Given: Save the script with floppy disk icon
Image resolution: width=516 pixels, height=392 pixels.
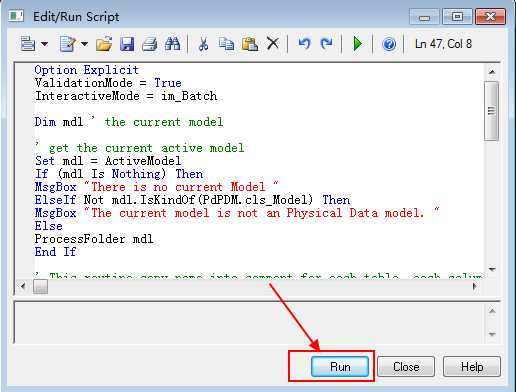Looking at the screenshot, I should tap(127, 44).
